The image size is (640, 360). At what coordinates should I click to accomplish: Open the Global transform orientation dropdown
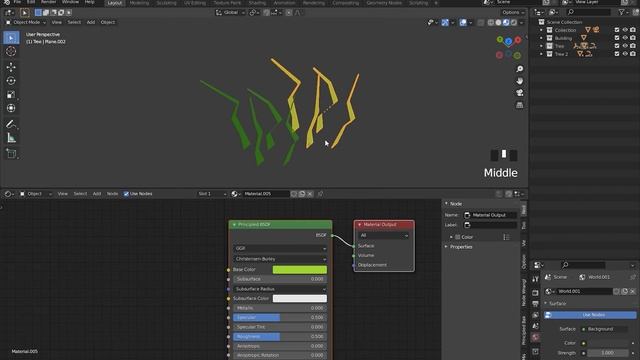coord(231,13)
